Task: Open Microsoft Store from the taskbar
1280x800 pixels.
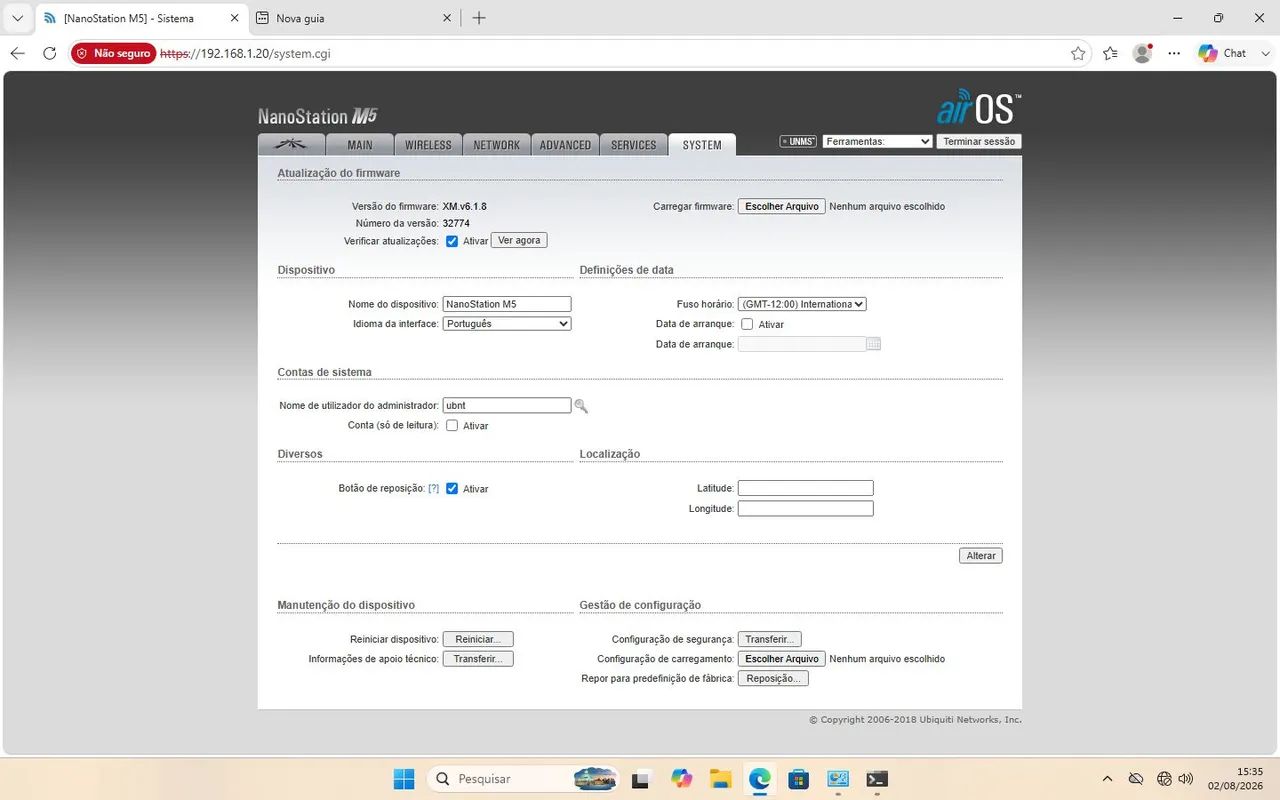Action: (799, 779)
